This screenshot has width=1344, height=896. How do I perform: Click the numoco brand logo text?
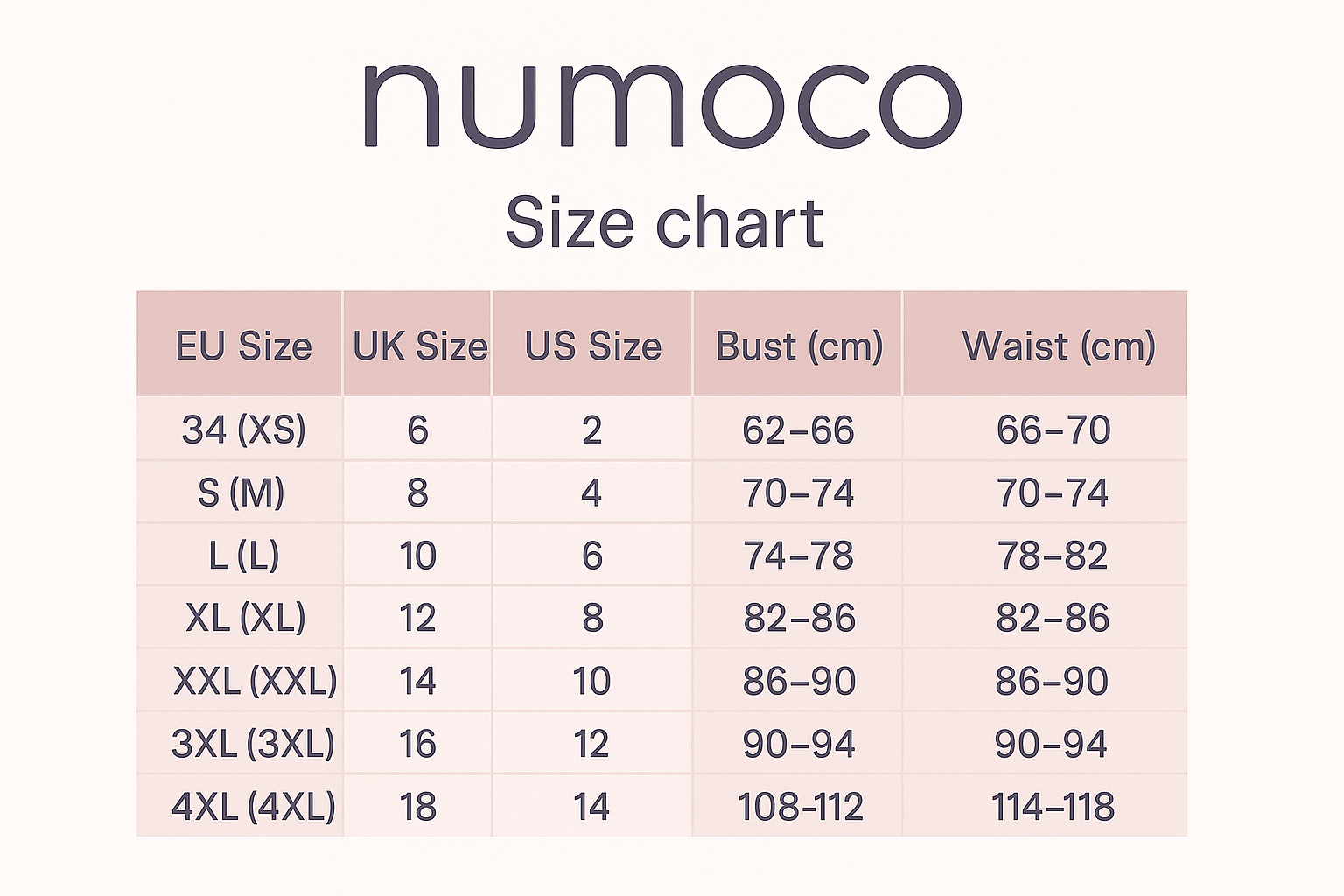tap(662, 104)
